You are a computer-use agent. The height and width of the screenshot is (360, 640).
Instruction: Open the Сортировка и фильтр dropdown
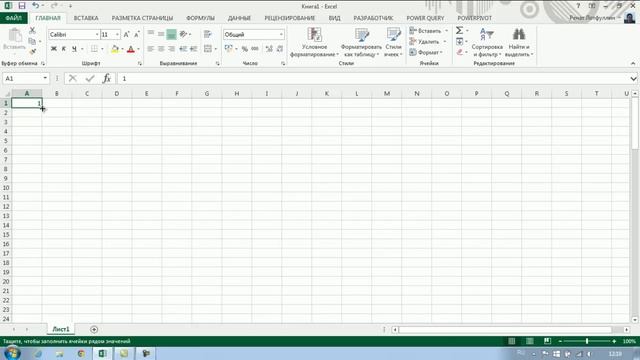487,42
